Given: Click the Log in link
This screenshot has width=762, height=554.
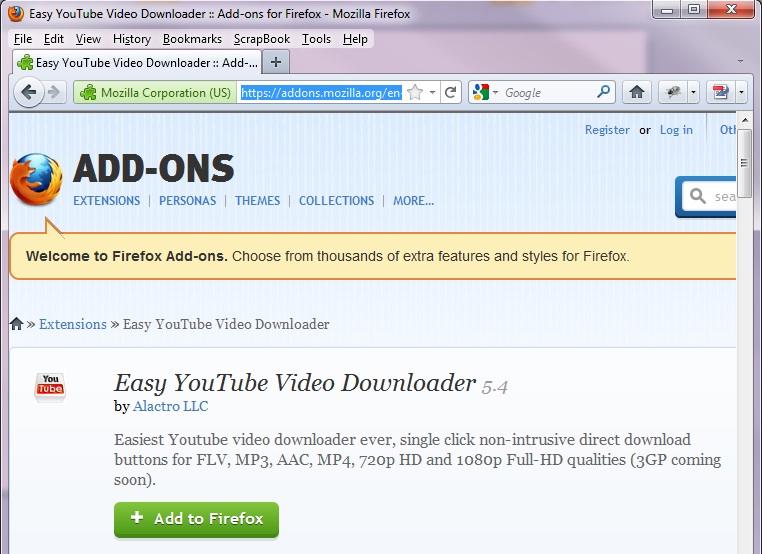Looking at the screenshot, I should click(676, 130).
